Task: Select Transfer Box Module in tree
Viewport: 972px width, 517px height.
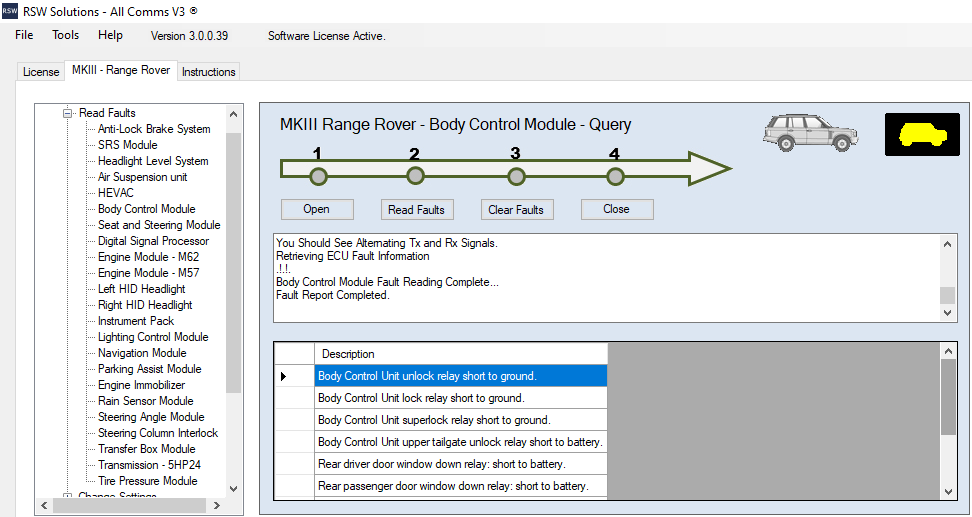Action: pyautogui.click(x=147, y=449)
